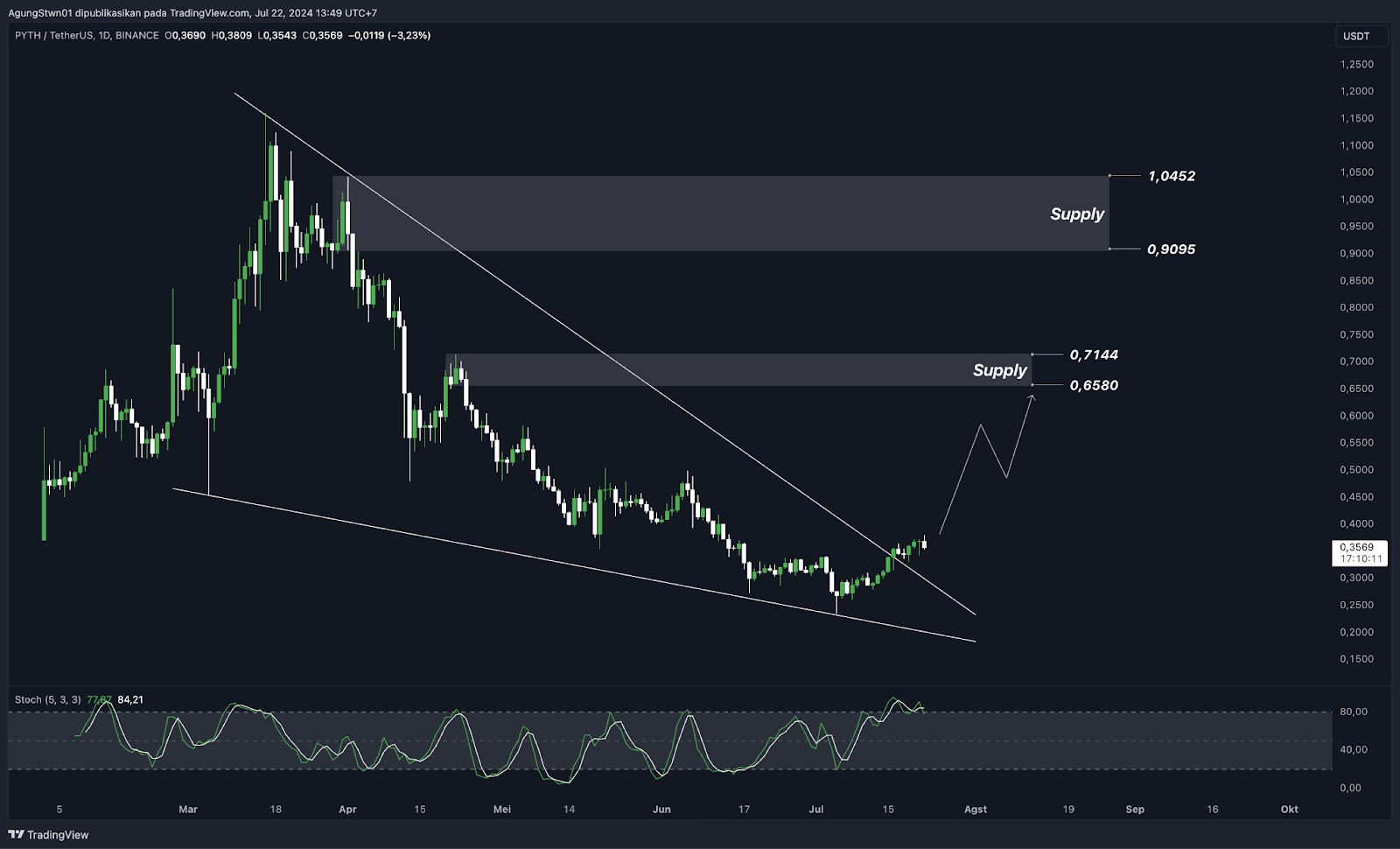
Task: Click the change value −0,0119 (−3,23%)
Action: (x=389, y=36)
